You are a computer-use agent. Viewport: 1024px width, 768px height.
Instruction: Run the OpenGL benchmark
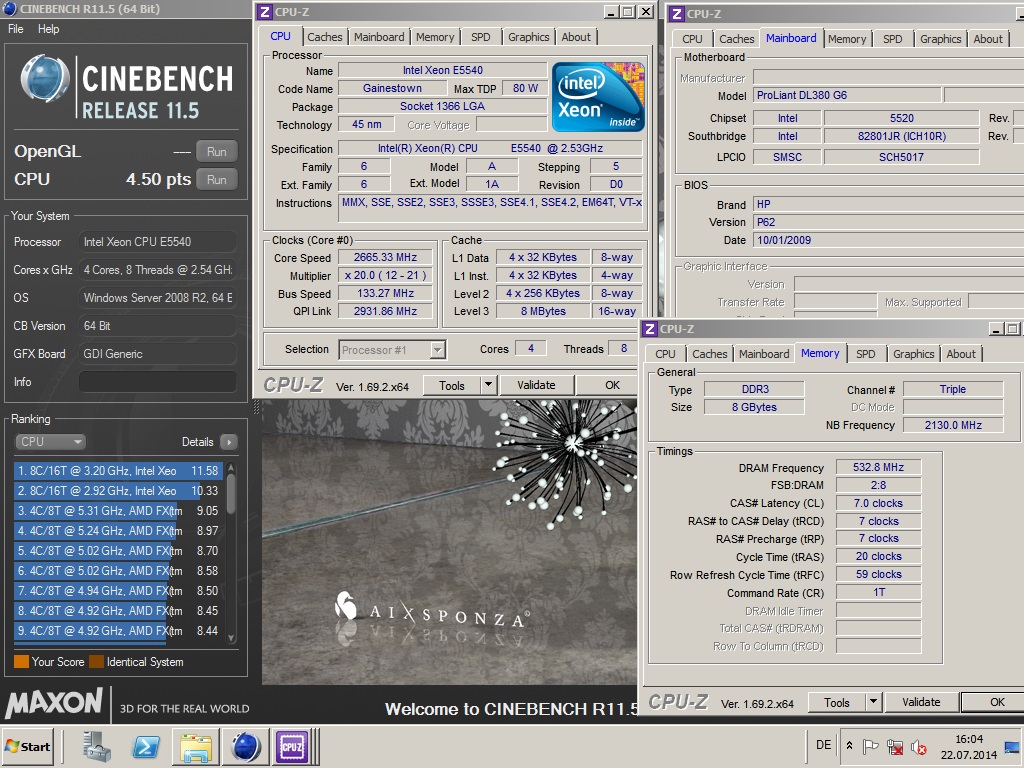pos(217,152)
